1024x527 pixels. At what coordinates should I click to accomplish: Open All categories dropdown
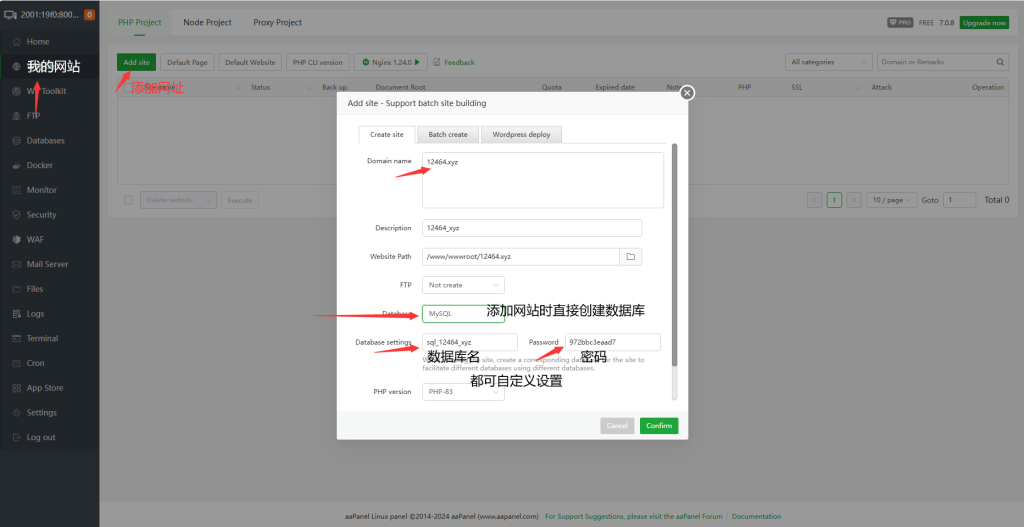click(829, 62)
